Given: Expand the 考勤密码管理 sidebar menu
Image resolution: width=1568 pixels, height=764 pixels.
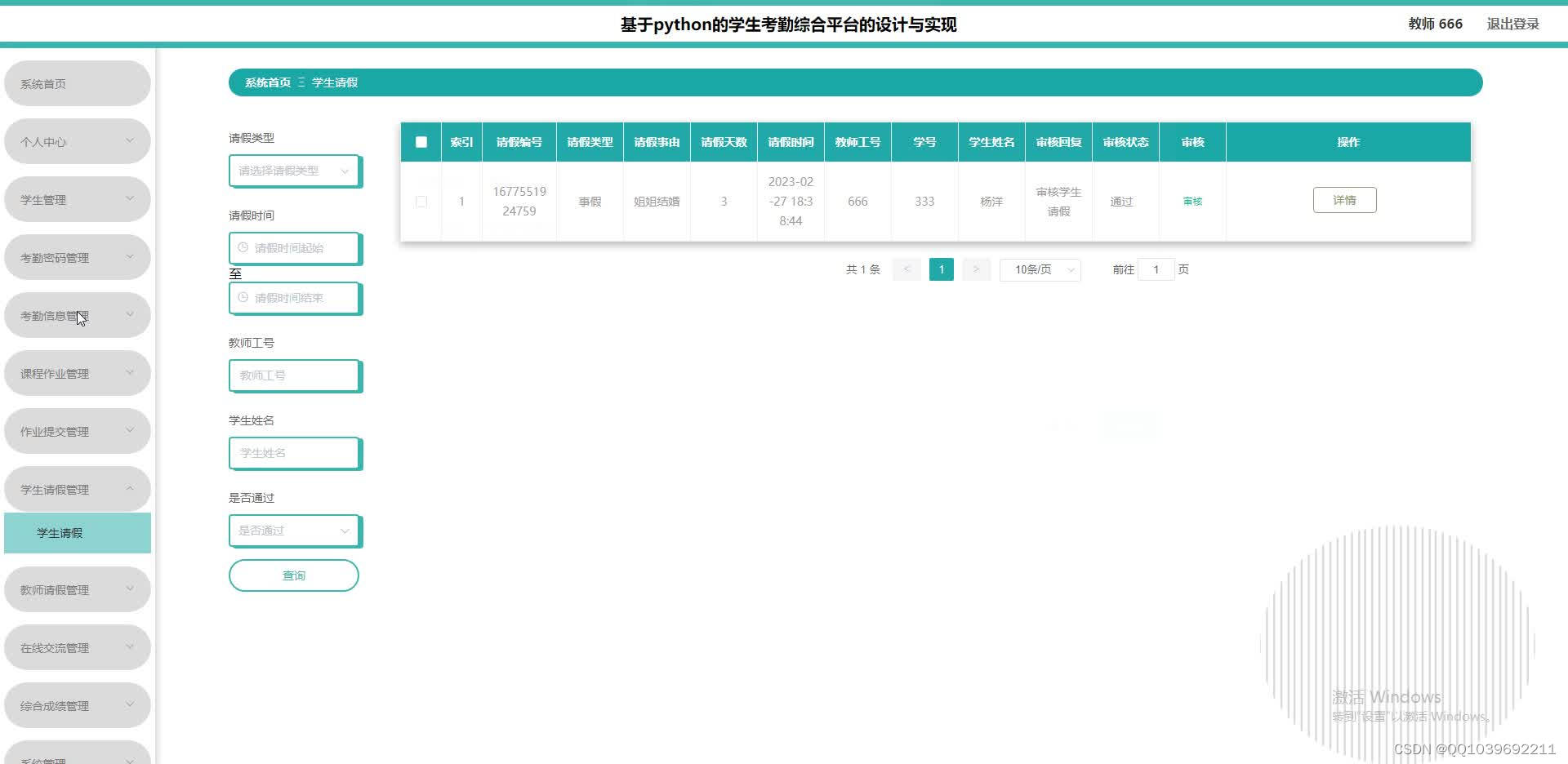Looking at the screenshot, I should tap(78, 257).
